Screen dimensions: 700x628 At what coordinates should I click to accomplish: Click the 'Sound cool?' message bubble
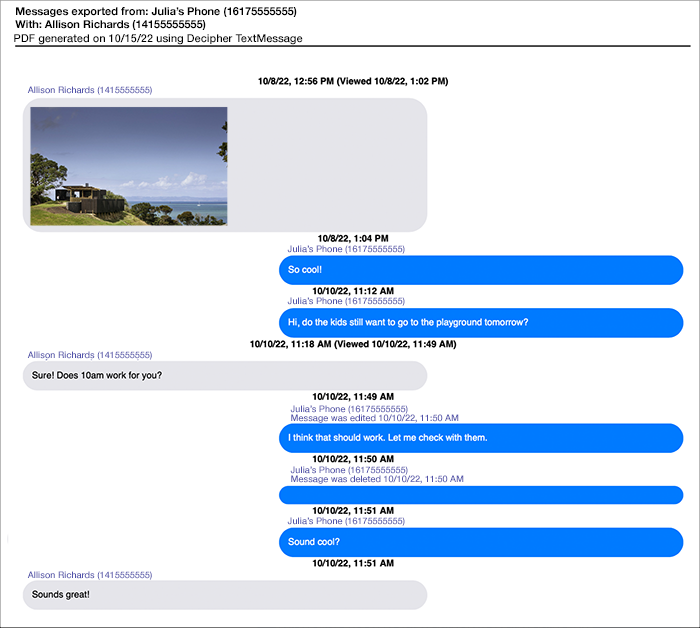[481, 542]
